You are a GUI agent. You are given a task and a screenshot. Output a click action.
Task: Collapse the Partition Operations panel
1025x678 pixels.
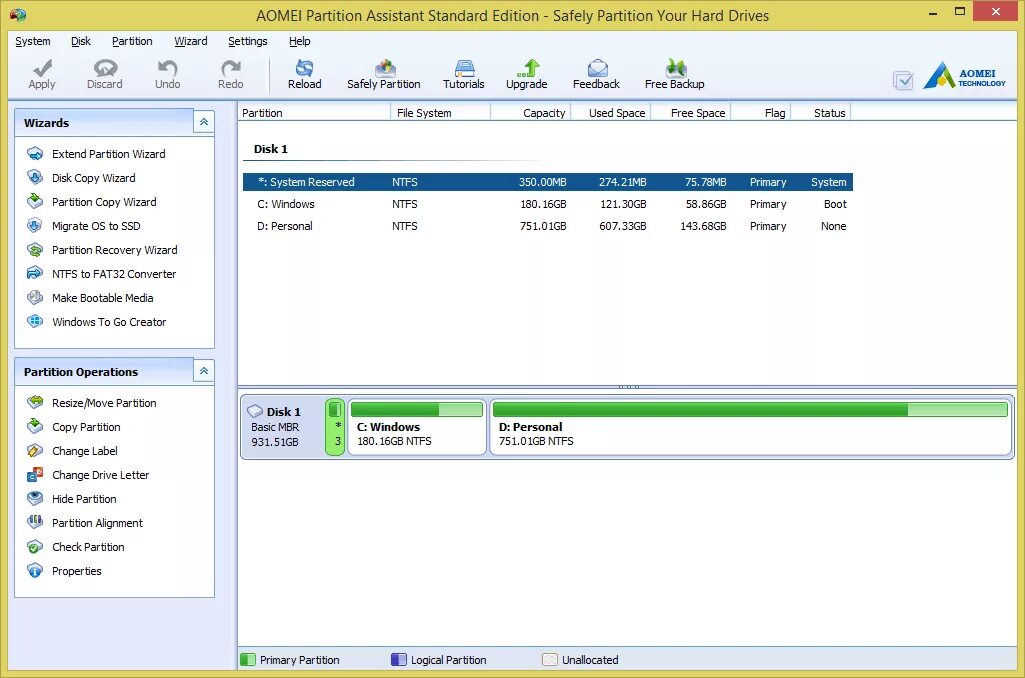pos(204,371)
